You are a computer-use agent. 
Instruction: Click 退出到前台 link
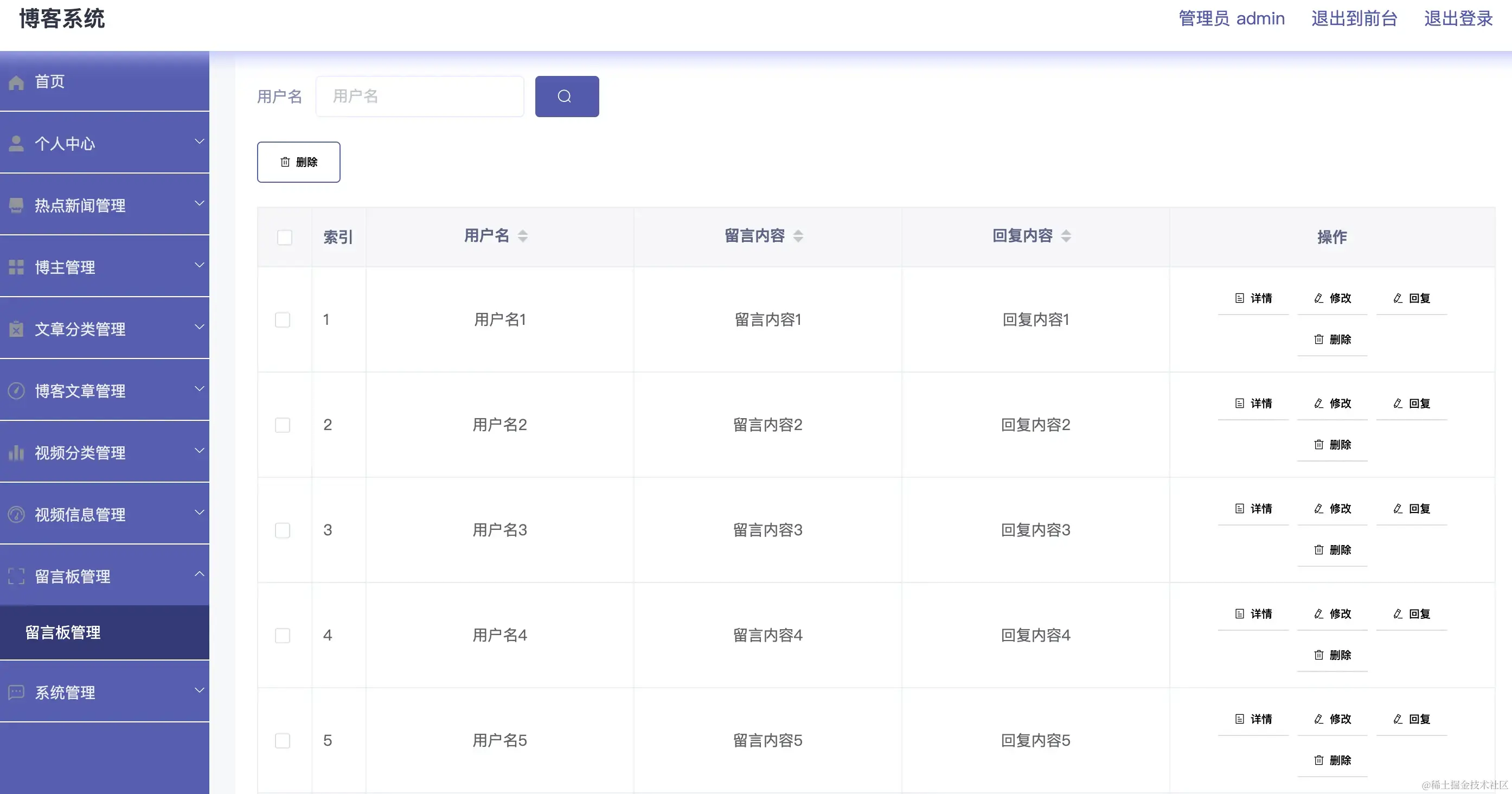1355,19
